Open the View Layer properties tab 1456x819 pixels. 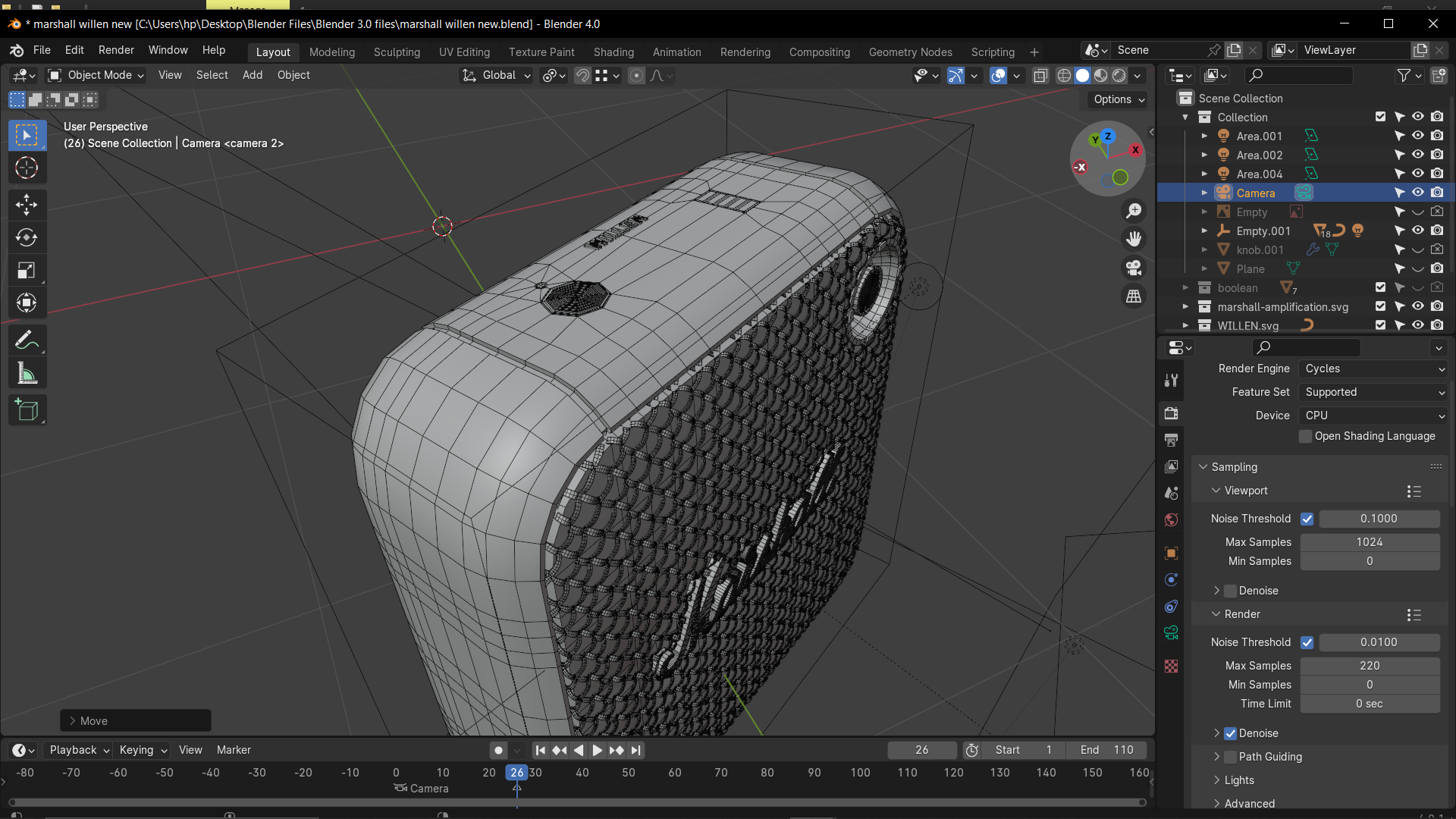[x=1171, y=466]
